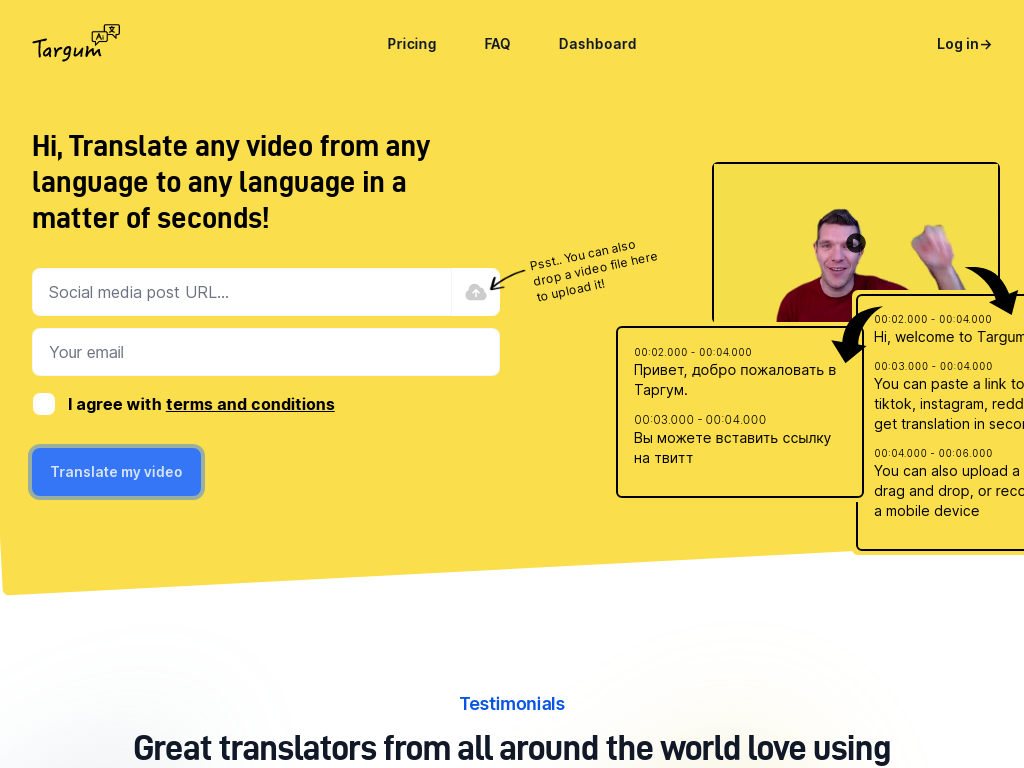
Task: Open the Pricing page
Action: point(411,44)
